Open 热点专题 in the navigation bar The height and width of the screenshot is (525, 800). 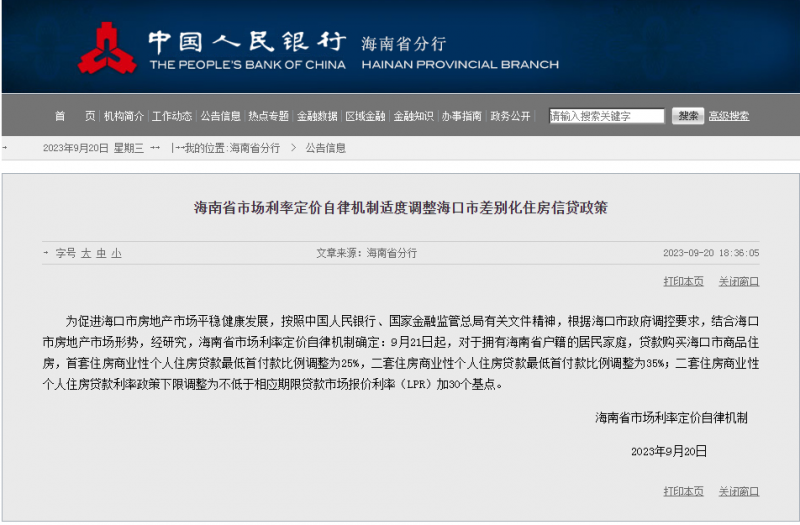click(x=268, y=116)
